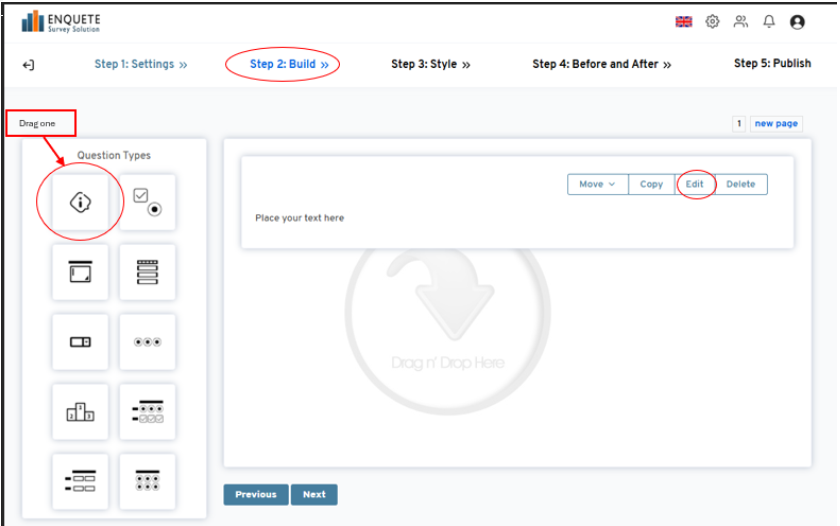Select the checkbox/radio choice question type

tap(147, 202)
